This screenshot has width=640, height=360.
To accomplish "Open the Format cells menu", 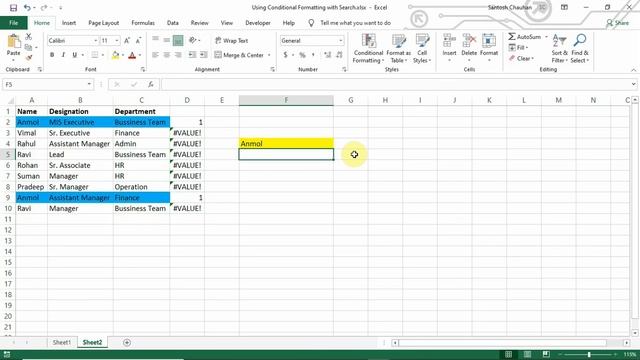I will pos(489,48).
